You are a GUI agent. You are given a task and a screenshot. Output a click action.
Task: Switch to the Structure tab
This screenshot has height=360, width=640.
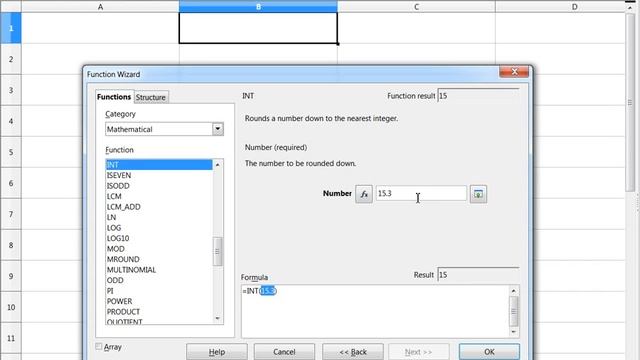point(151,97)
